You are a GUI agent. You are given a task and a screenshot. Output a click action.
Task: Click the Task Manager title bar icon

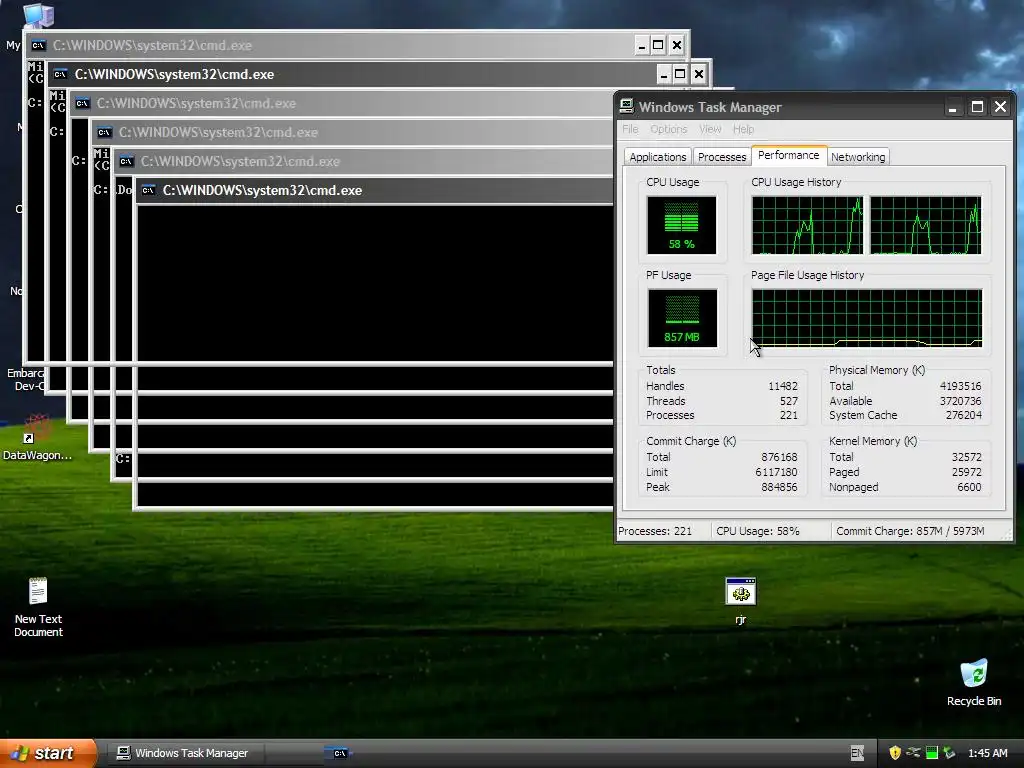click(x=626, y=106)
